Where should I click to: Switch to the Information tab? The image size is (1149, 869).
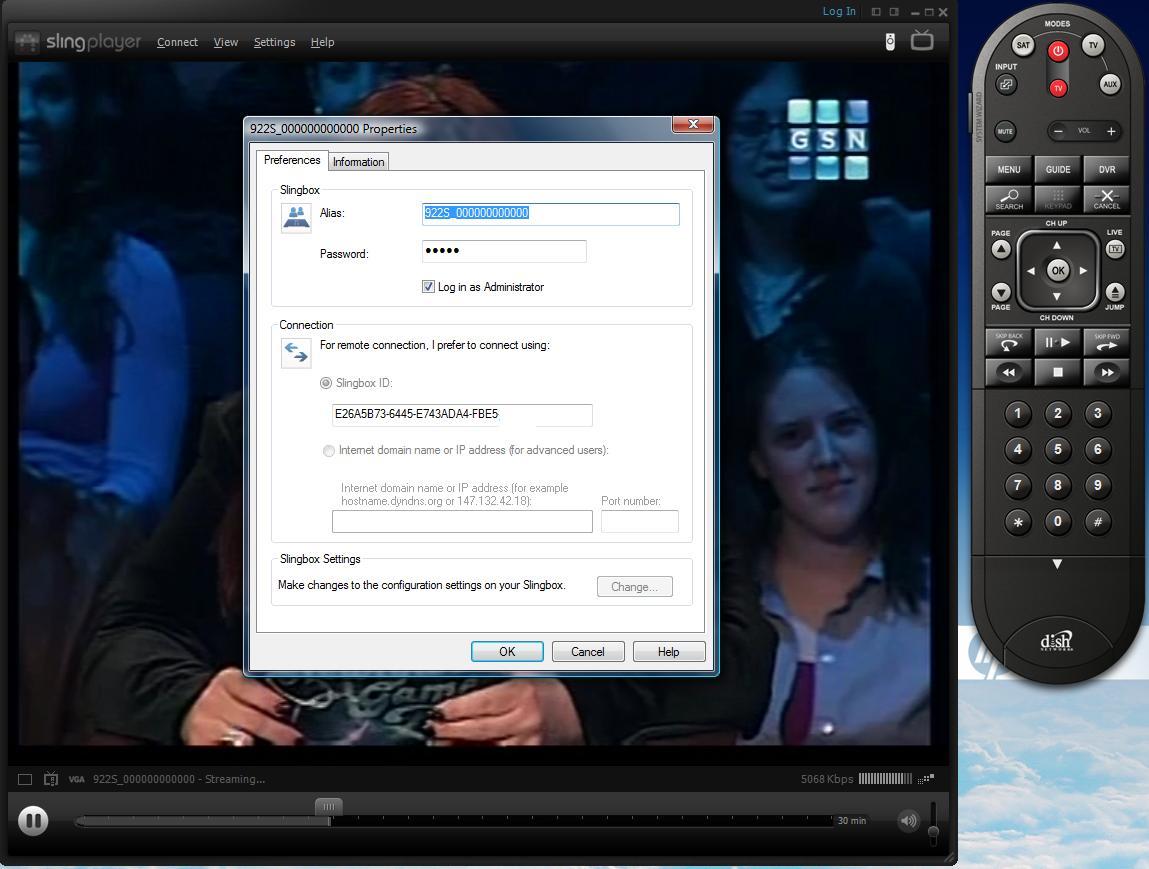tap(358, 162)
